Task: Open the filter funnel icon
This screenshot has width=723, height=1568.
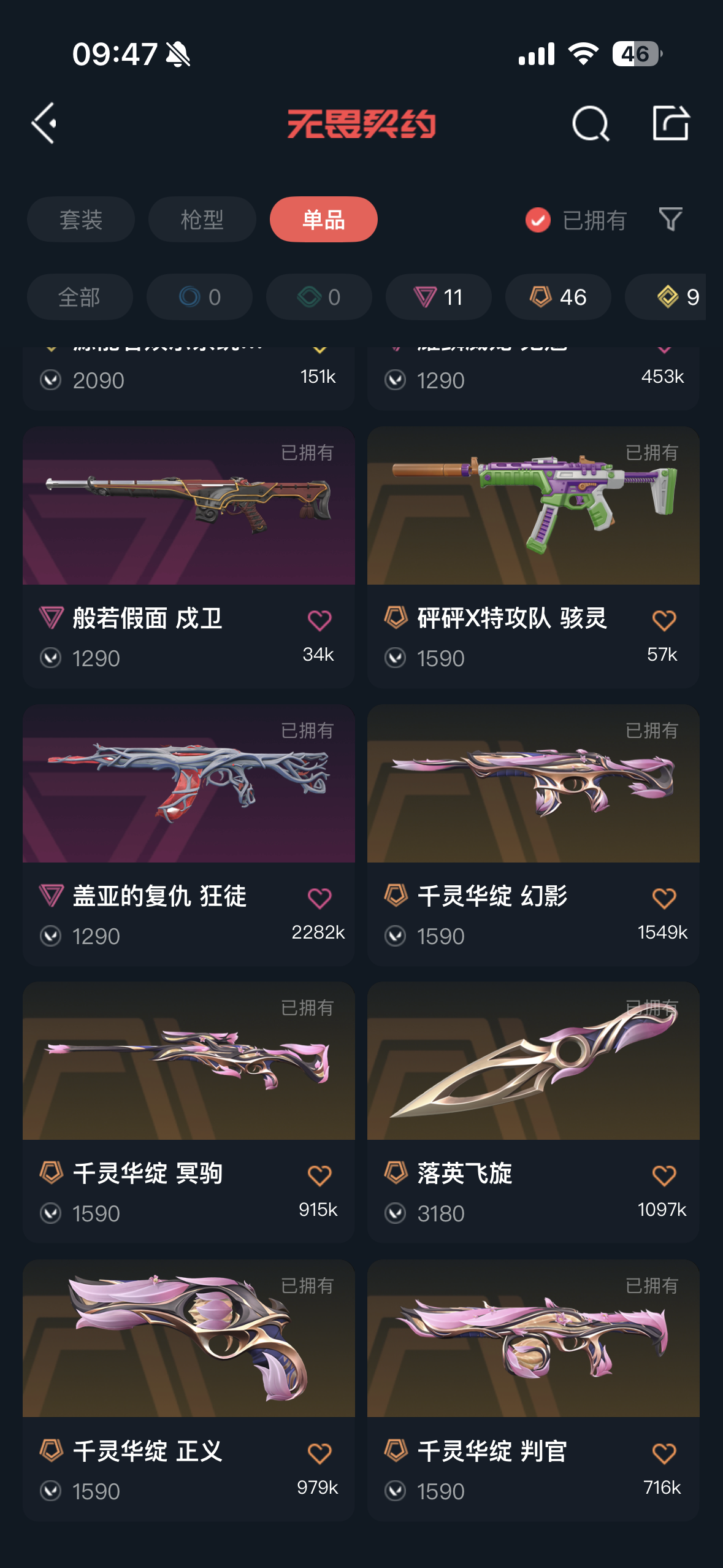Action: (x=670, y=219)
